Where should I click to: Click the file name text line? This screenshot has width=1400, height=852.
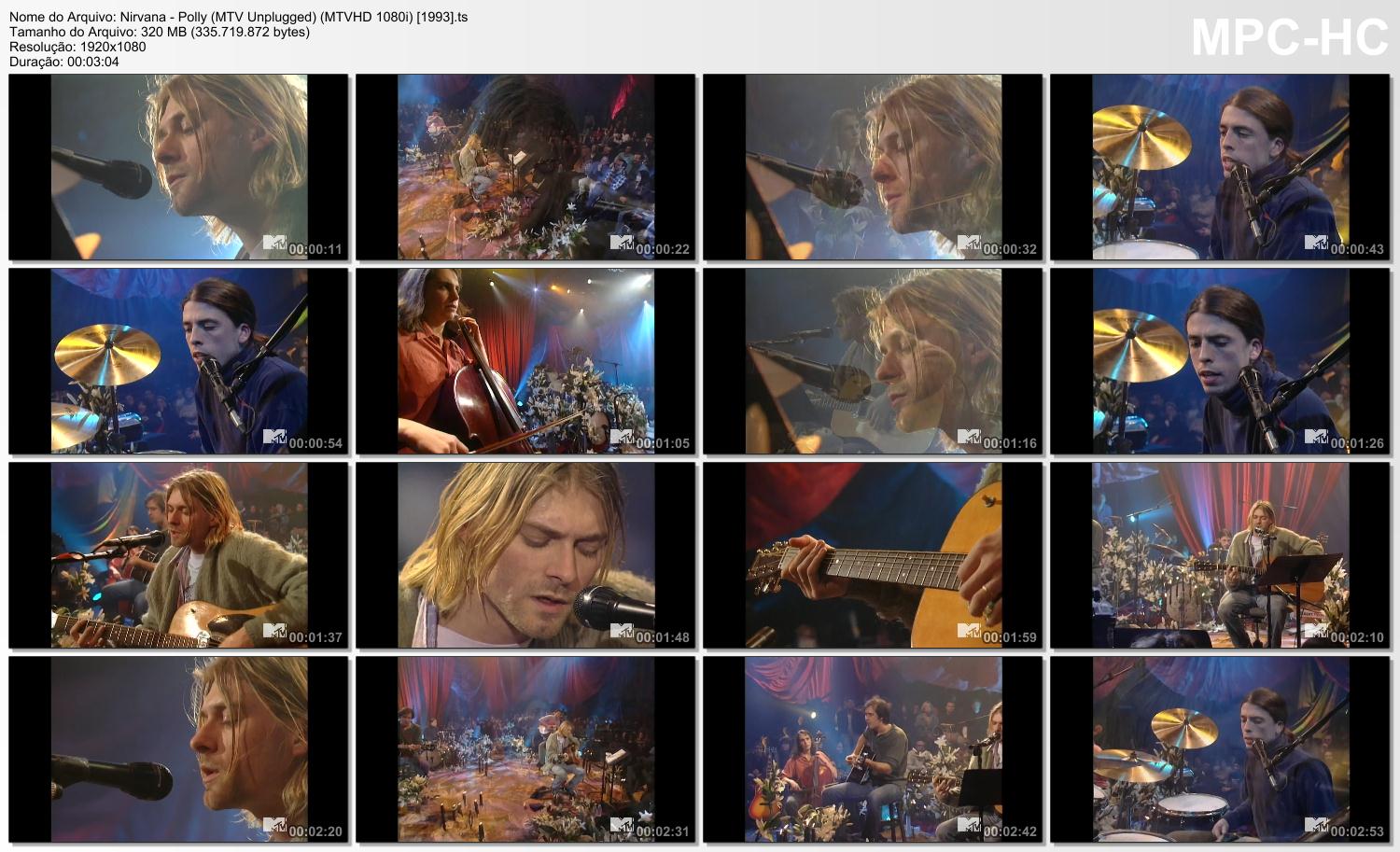pos(239,17)
